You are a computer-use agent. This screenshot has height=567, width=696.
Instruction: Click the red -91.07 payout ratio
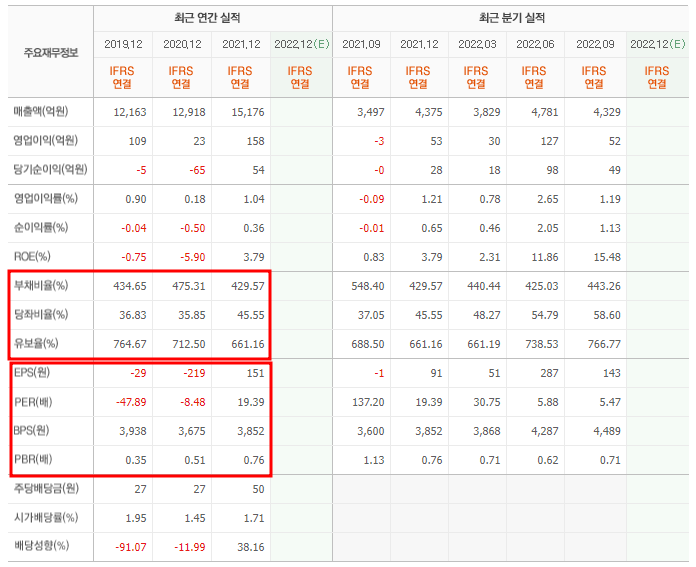(131, 547)
